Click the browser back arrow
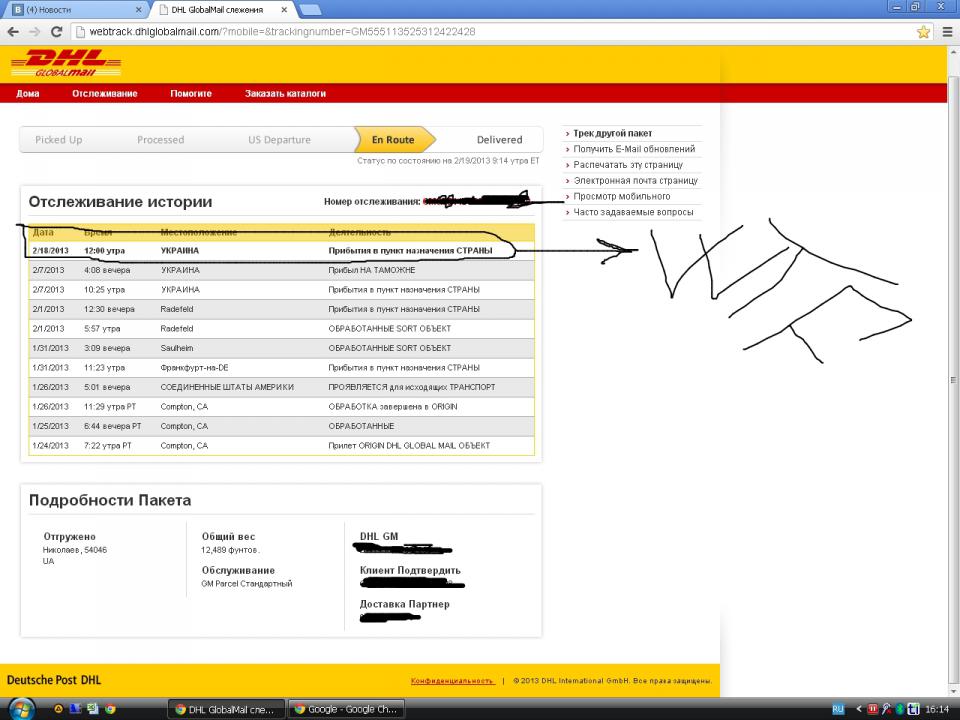The image size is (960, 720). pos(14,31)
